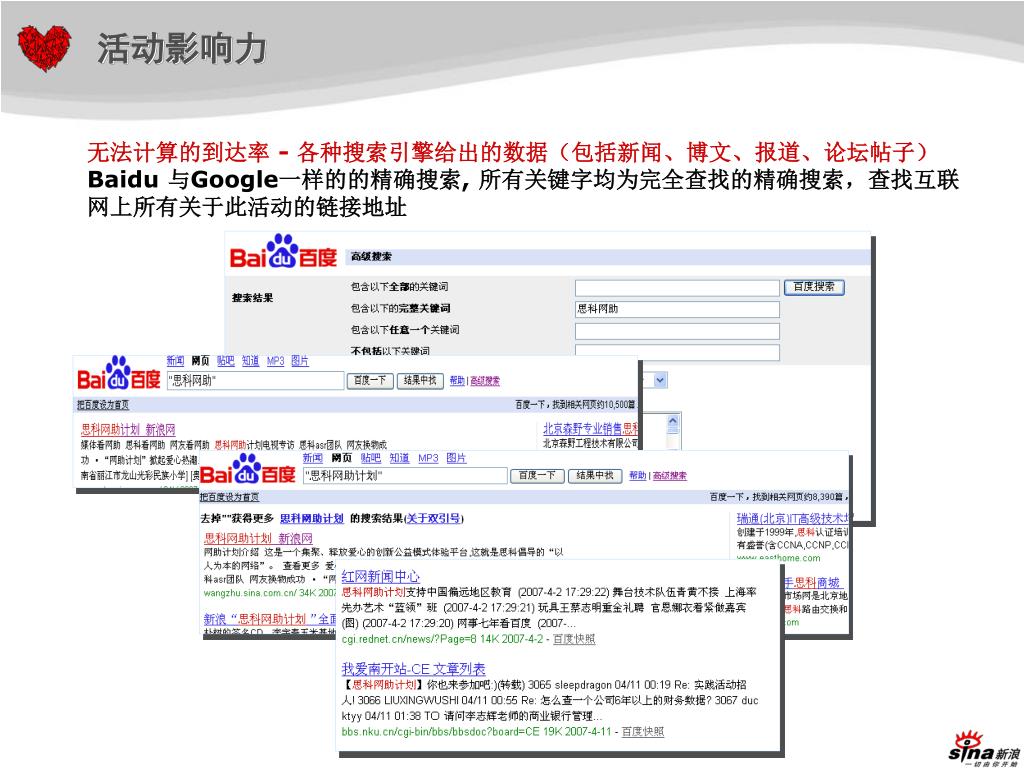
Task: Click Baidu logo next to "思科网助" search box
Action: 119,374
